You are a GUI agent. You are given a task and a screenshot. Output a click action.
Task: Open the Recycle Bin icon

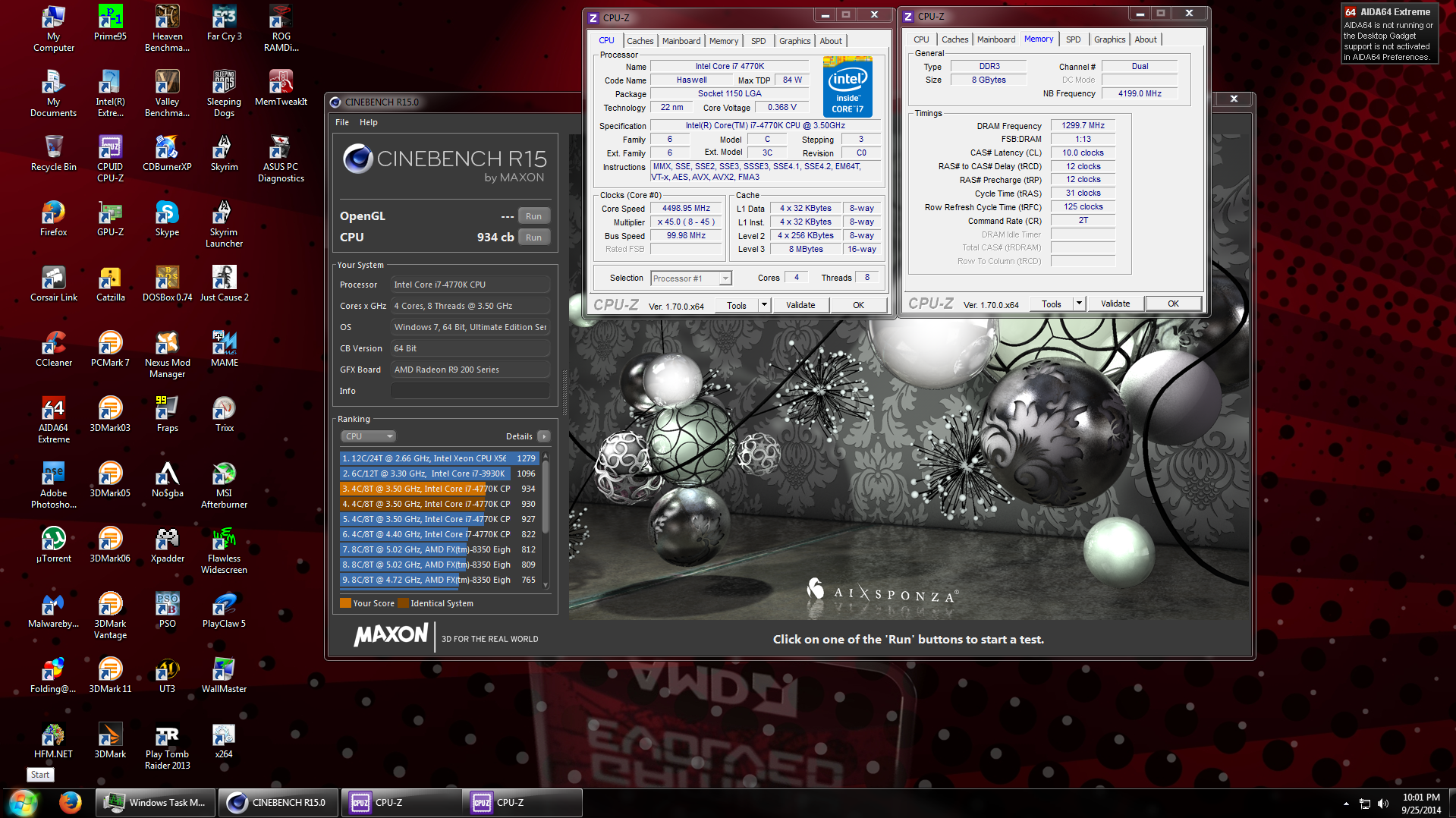coord(53,153)
